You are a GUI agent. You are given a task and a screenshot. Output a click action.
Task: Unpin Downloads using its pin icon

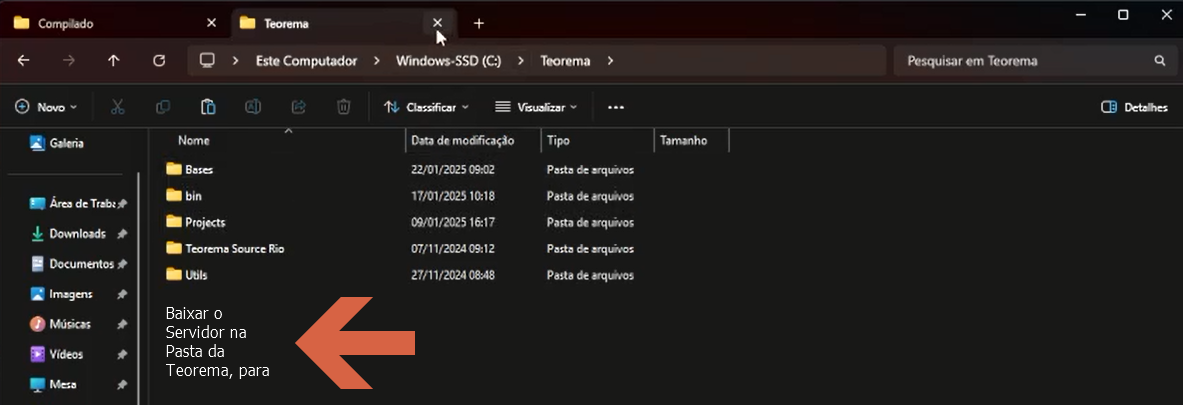(122, 235)
